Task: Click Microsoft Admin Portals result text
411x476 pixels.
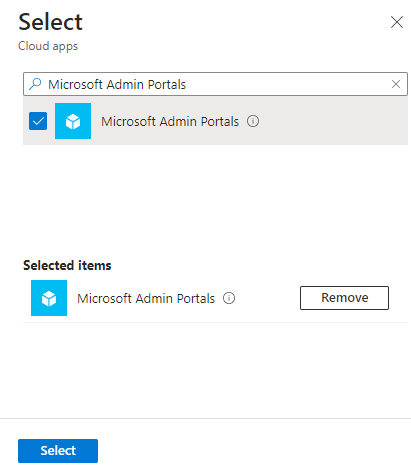Action: click(x=170, y=121)
